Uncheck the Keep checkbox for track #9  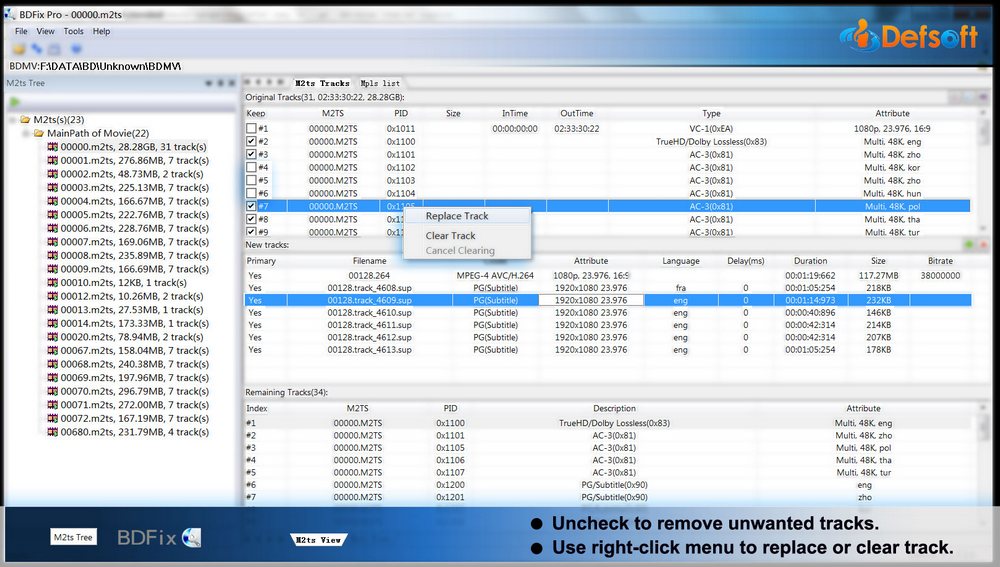[x=251, y=232]
